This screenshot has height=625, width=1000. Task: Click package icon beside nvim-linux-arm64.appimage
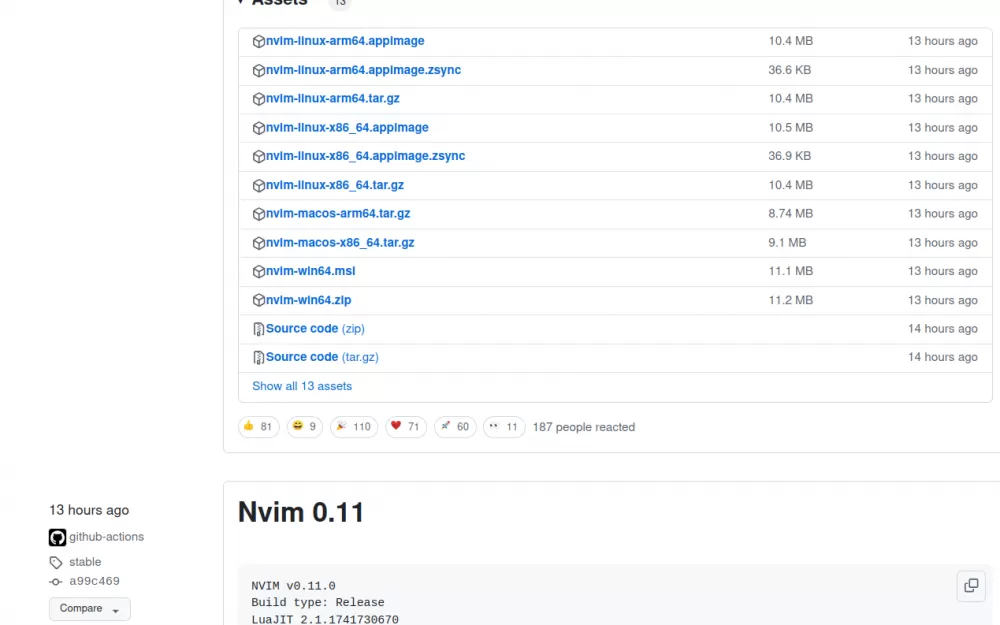tap(258, 41)
